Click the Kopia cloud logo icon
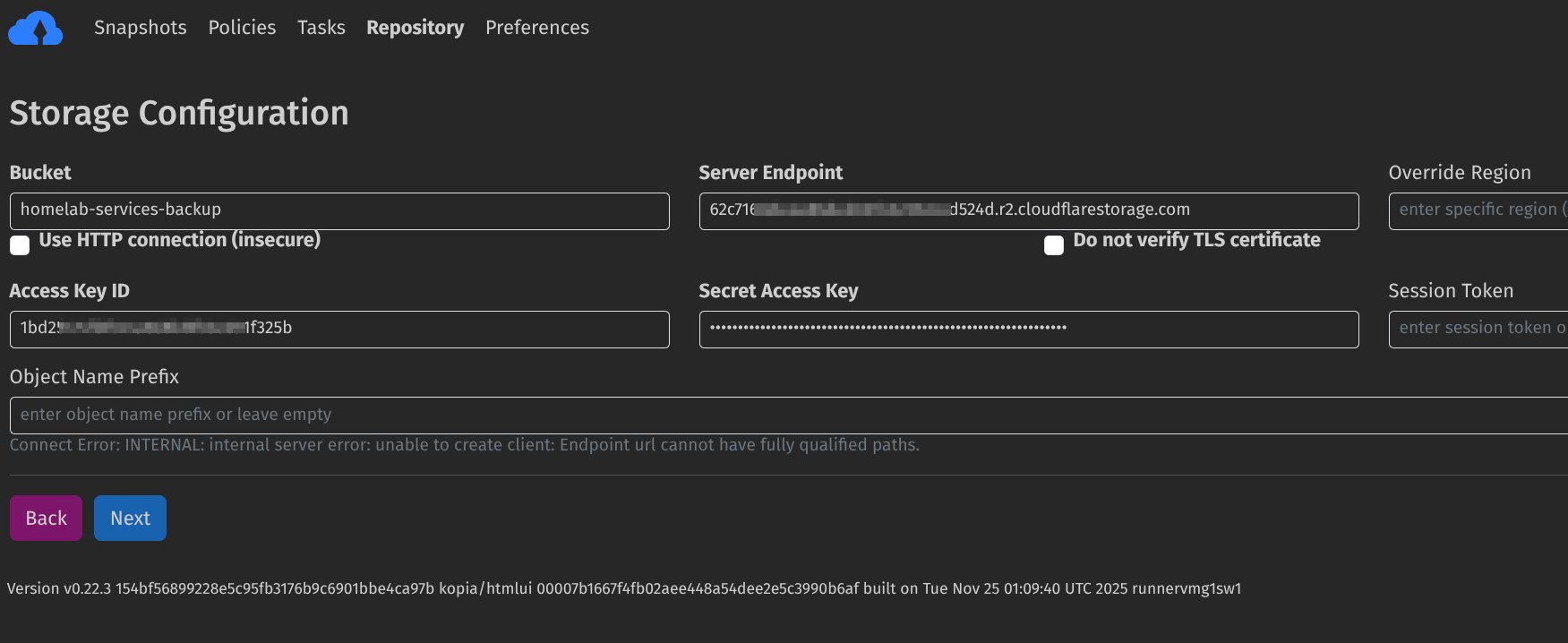The height and width of the screenshot is (643, 1568). click(36, 29)
